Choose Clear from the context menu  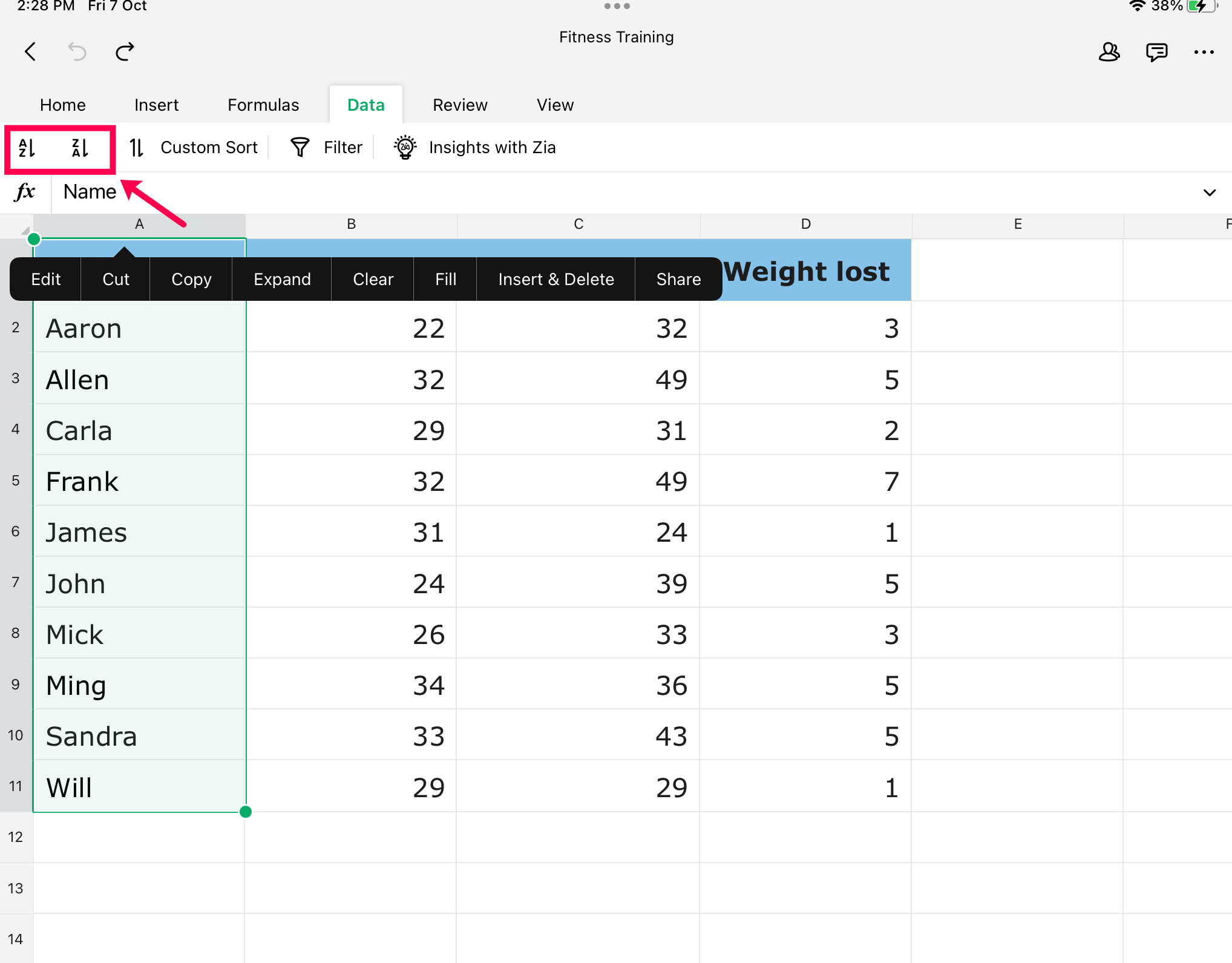click(373, 280)
